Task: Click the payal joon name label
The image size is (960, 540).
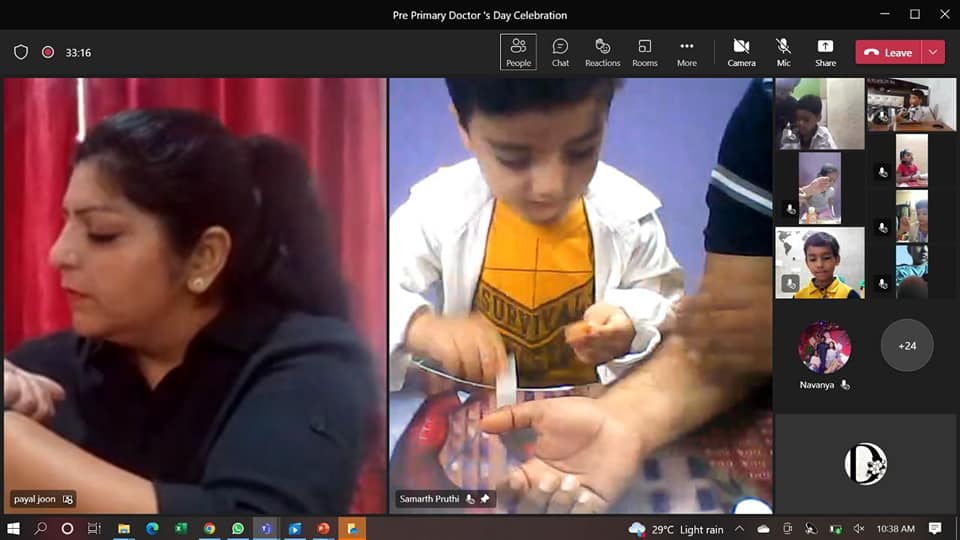Action: point(35,500)
